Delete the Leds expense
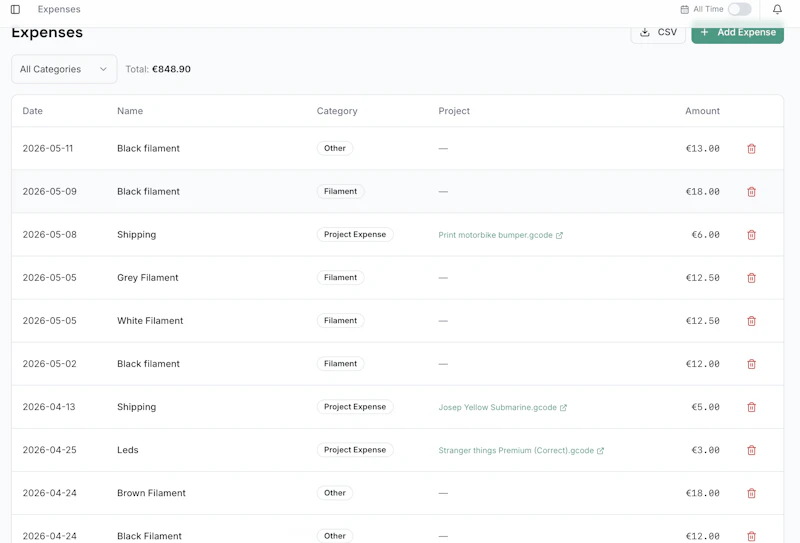800x543 pixels. [x=751, y=450]
